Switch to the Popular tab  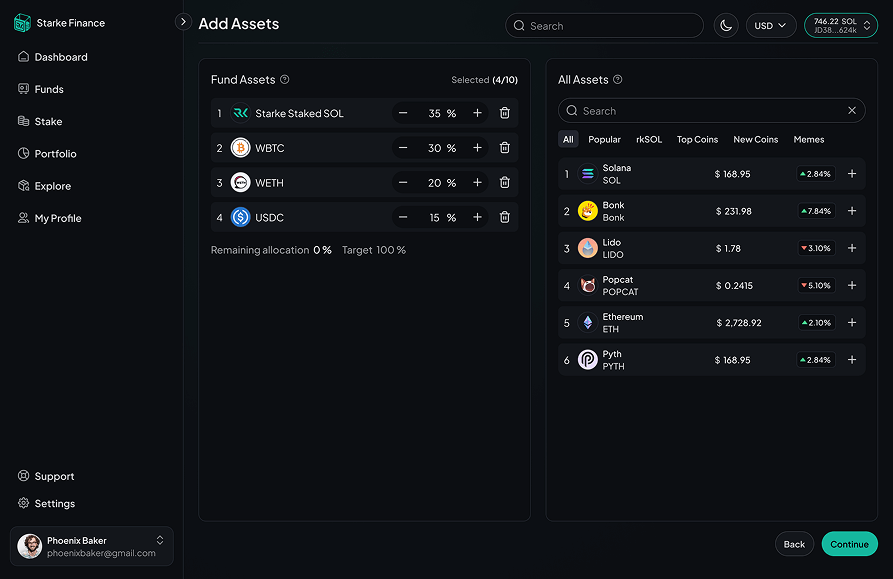click(x=604, y=139)
